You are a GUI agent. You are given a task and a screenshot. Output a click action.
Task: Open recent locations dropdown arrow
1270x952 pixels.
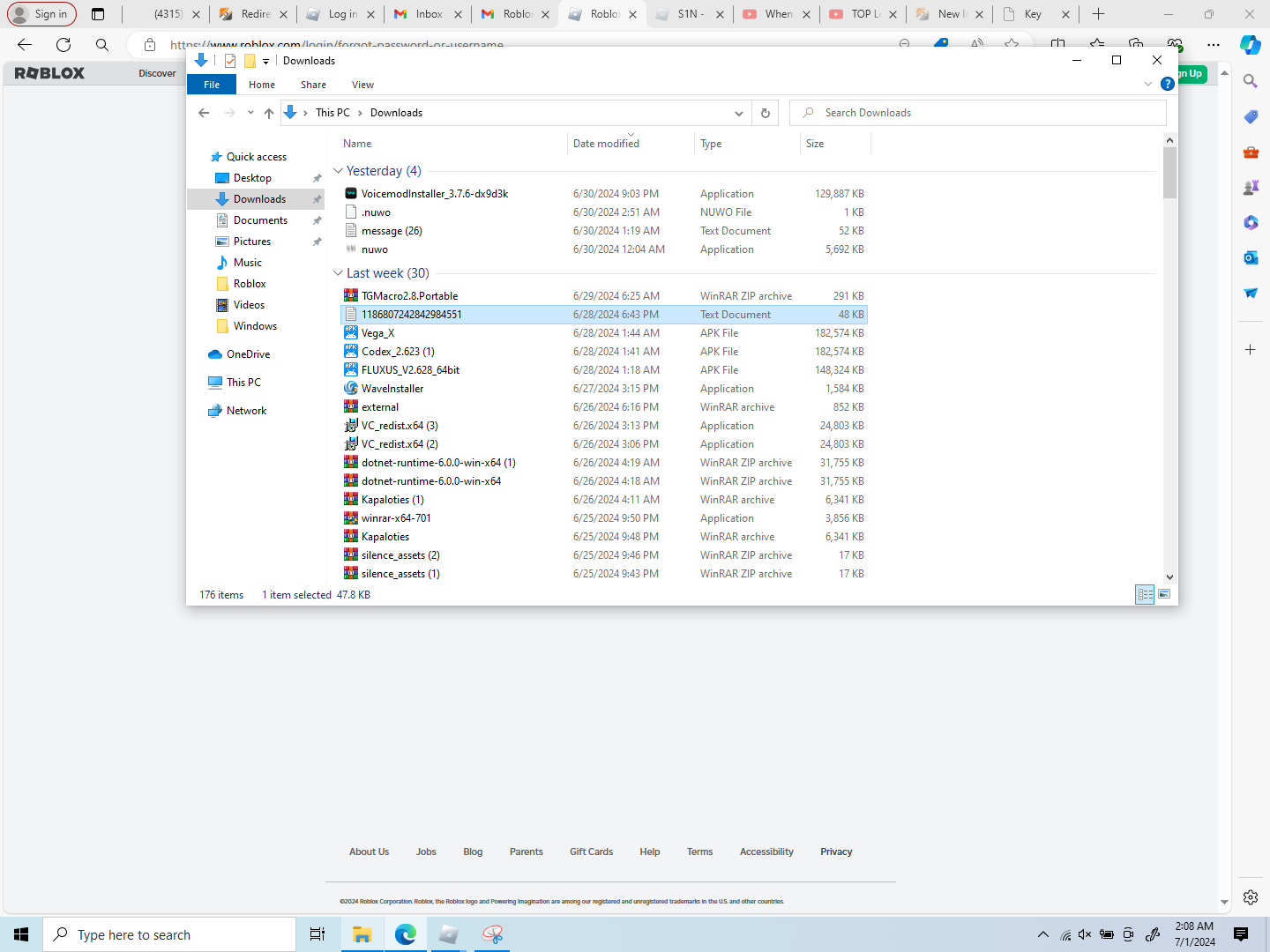click(x=250, y=113)
